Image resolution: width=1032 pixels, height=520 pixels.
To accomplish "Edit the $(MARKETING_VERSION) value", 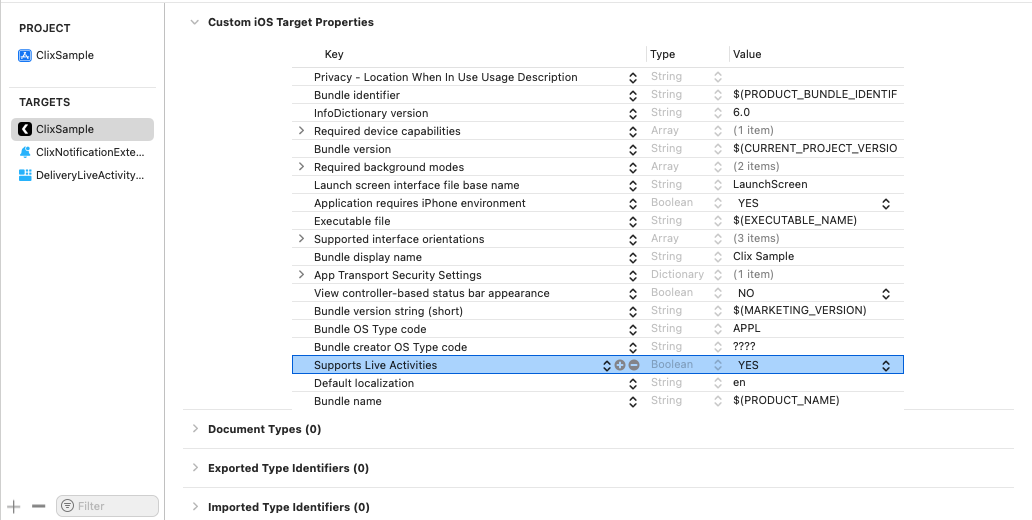I will [800, 310].
